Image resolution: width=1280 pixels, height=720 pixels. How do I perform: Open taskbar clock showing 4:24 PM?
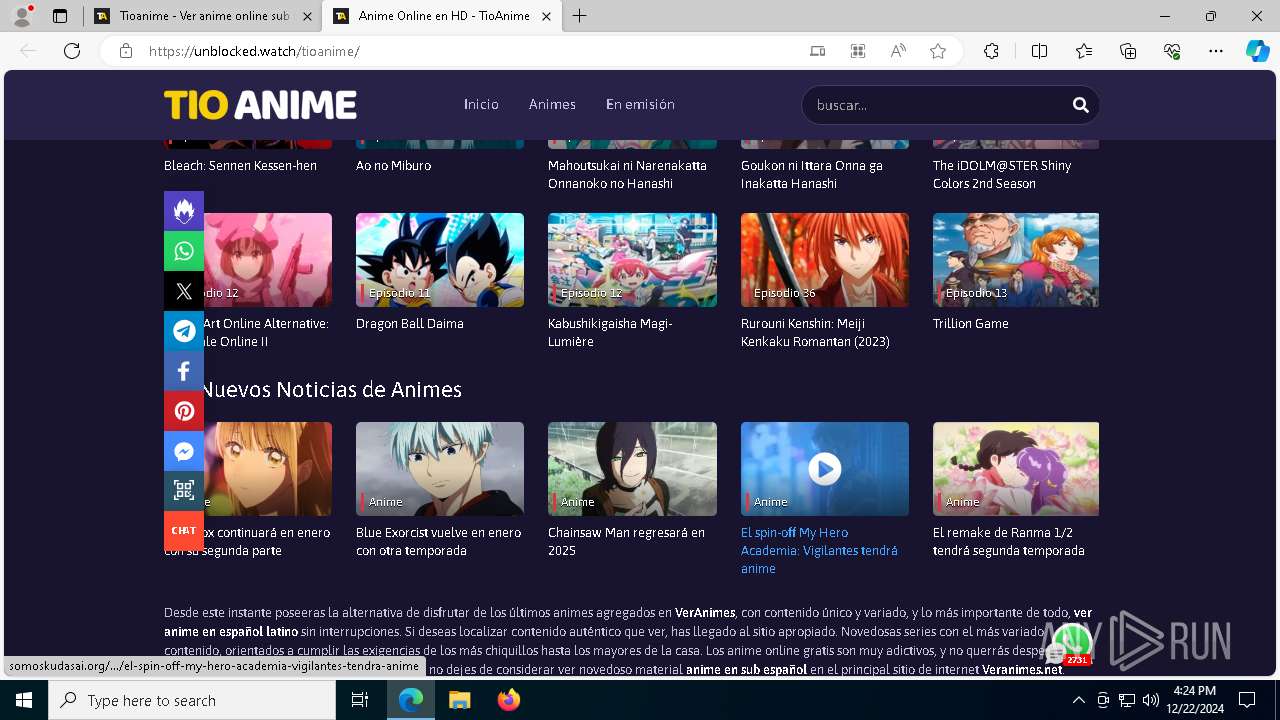point(1194,700)
